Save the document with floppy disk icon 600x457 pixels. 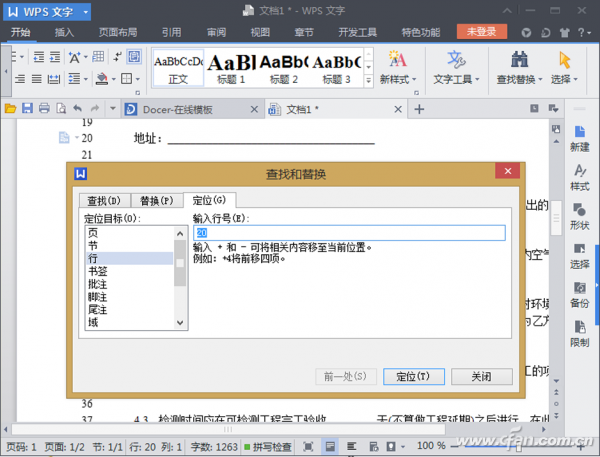27,109
